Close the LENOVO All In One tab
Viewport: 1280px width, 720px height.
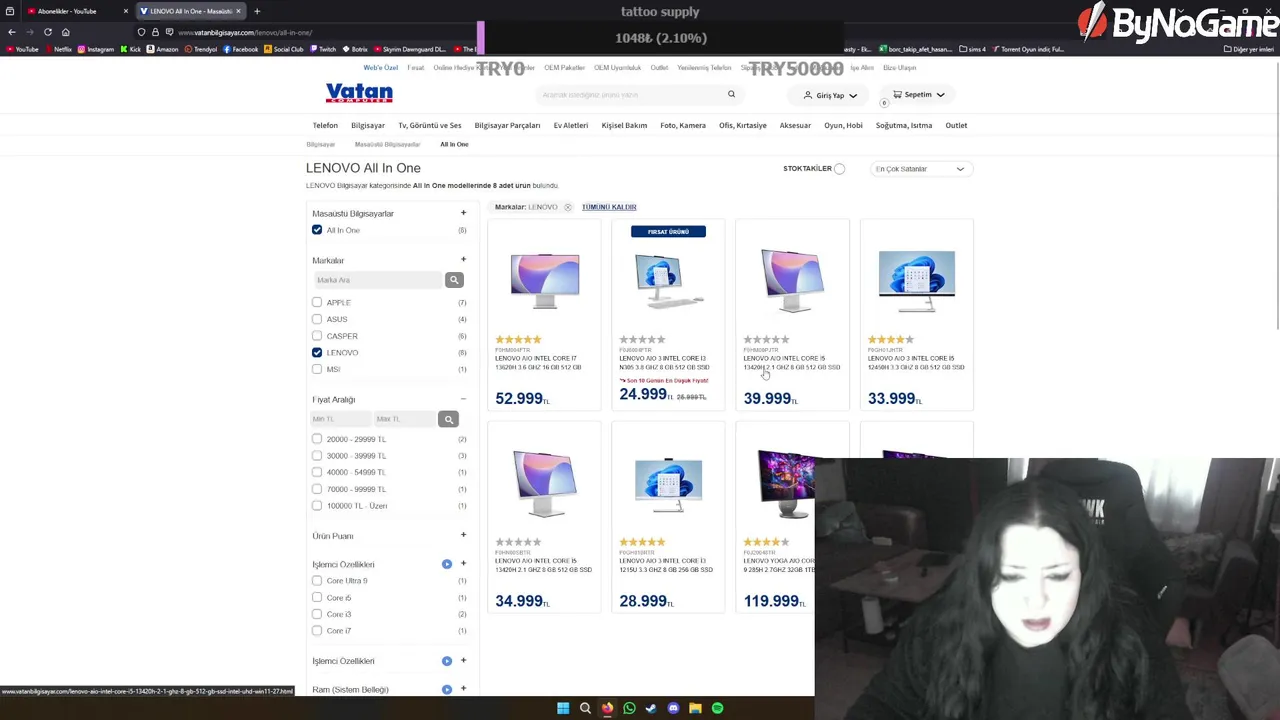pyautogui.click(x=238, y=11)
